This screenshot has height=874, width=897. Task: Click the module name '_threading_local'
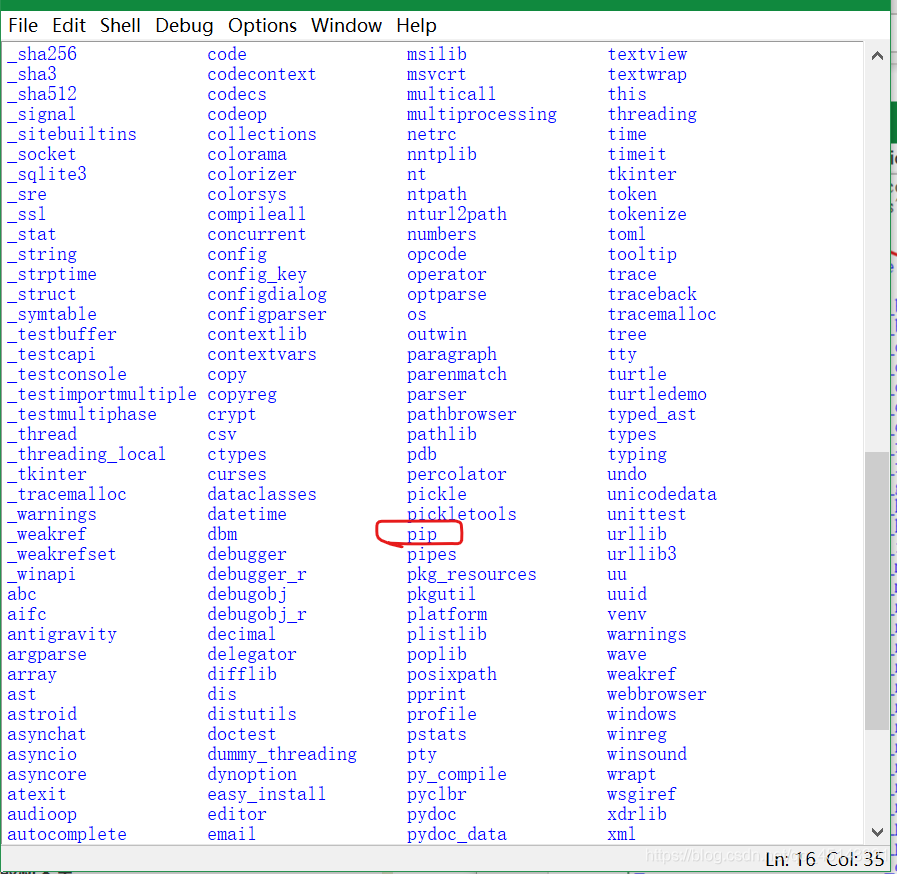(x=86, y=454)
